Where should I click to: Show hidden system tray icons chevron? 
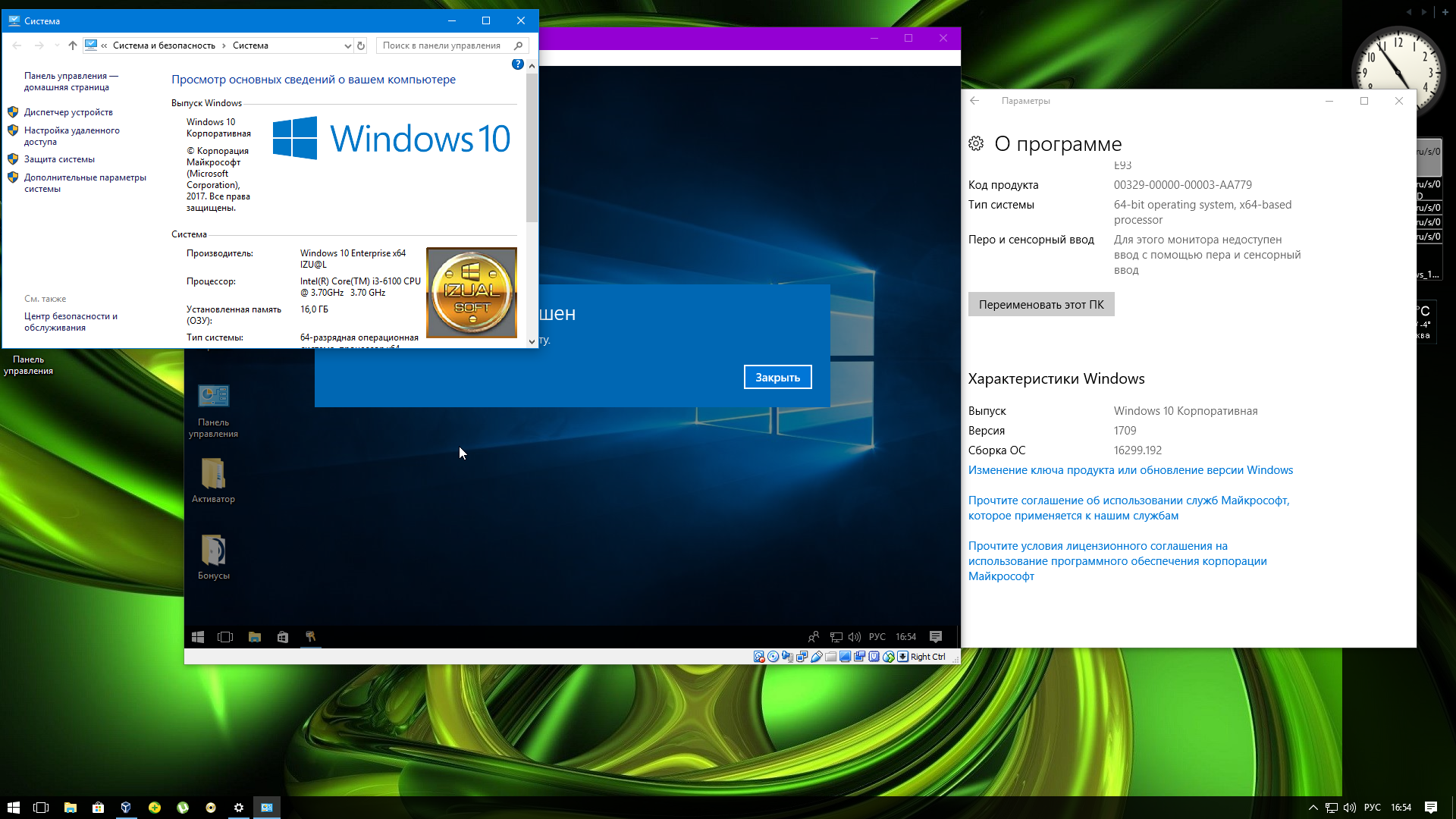pyautogui.click(x=1313, y=808)
